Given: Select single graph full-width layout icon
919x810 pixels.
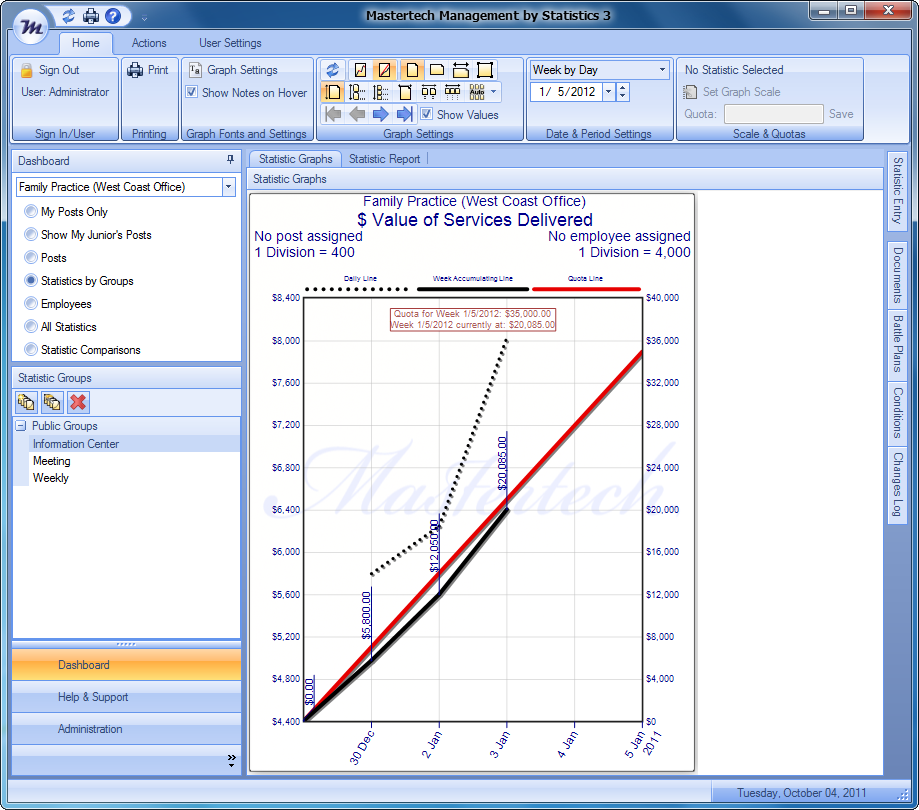Looking at the screenshot, I should [x=405, y=92].
